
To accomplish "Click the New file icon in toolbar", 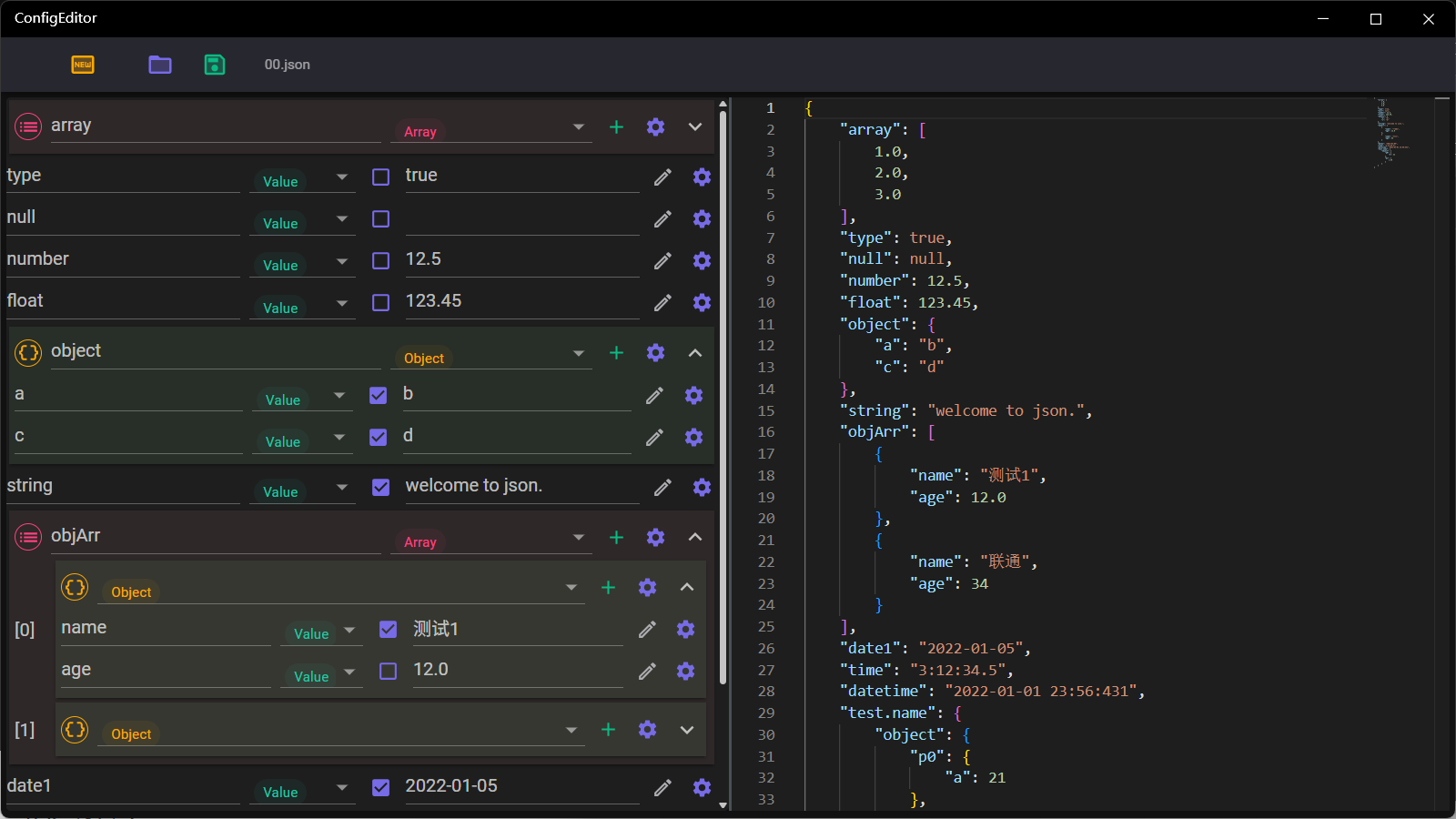I will pyautogui.click(x=83, y=65).
